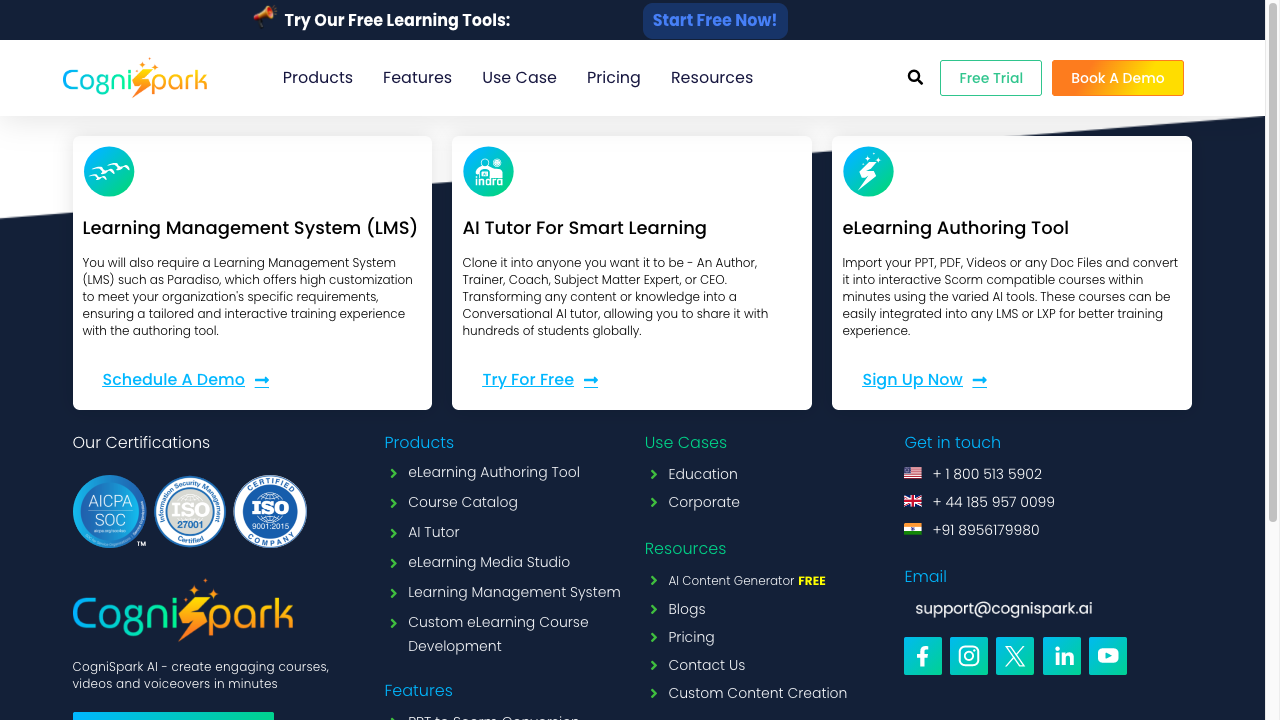Select the eLearning Authoring Tool lightning icon

(x=868, y=171)
